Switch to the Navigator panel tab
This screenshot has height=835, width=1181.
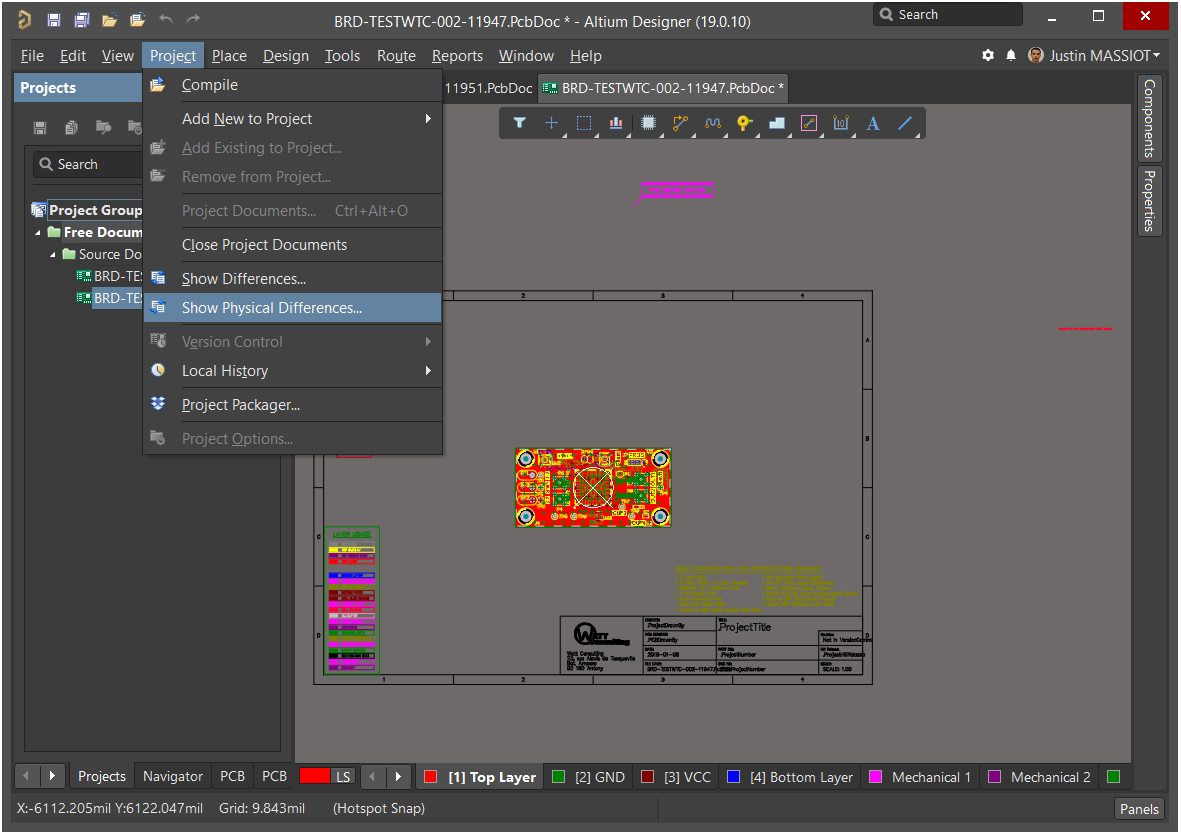(x=173, y=776)
